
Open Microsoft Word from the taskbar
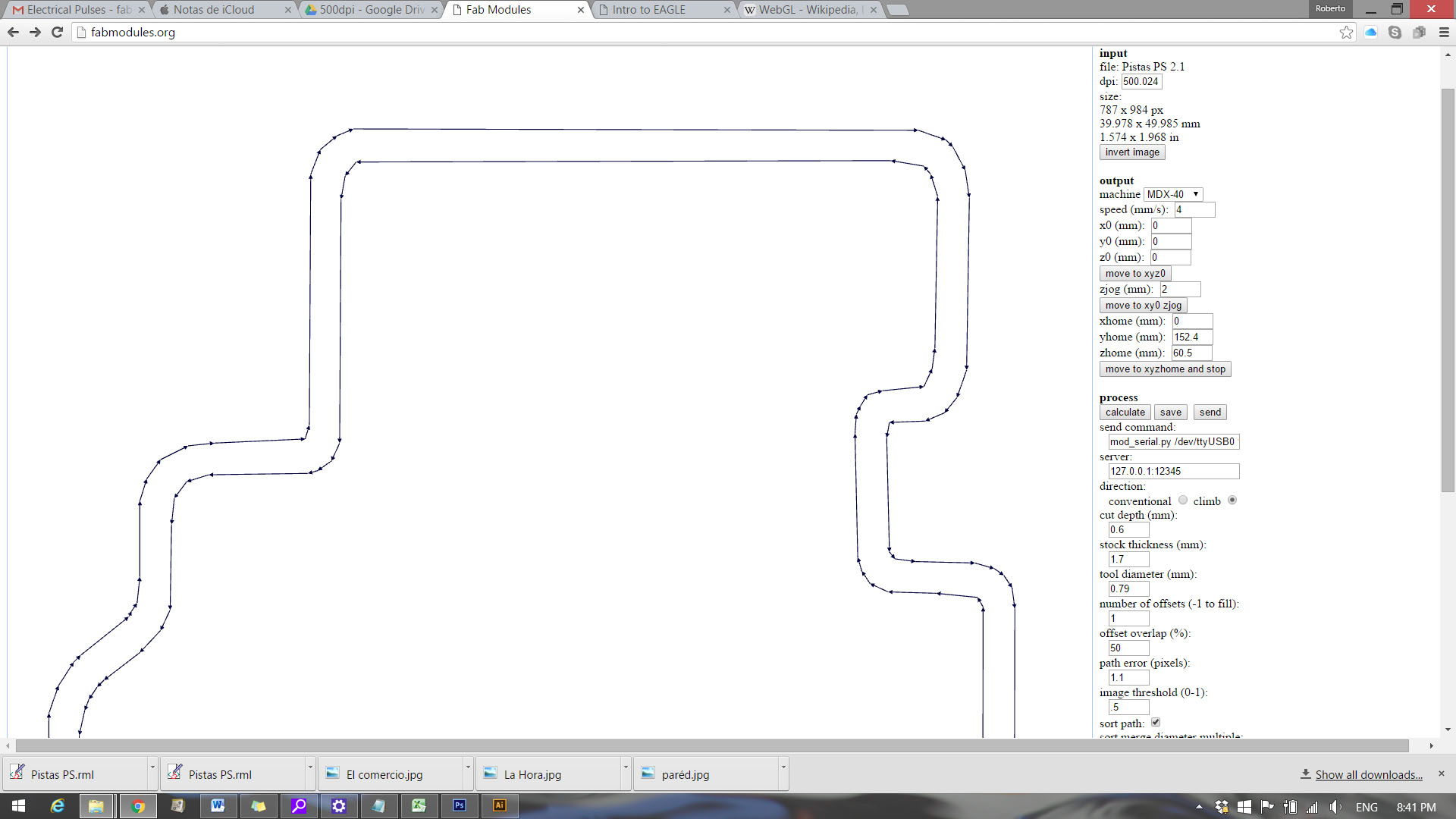218,806
